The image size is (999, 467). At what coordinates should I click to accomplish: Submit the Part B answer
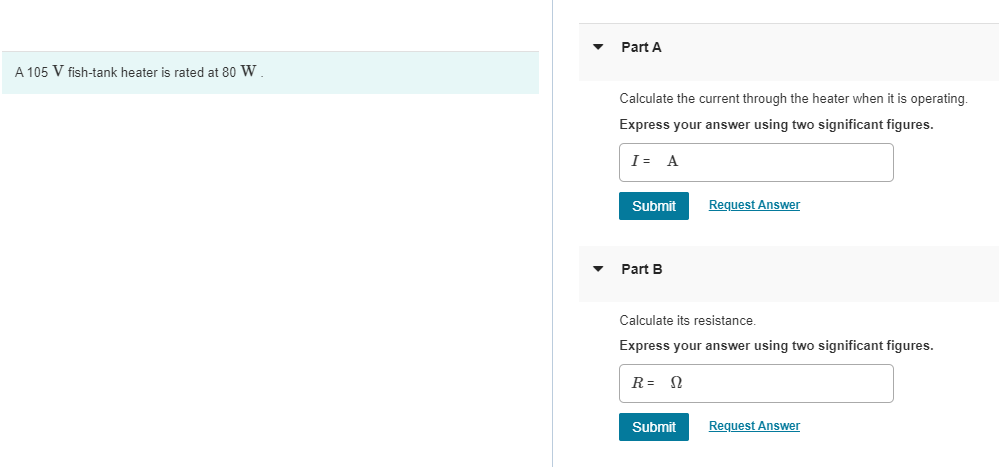tap(654, 427)
